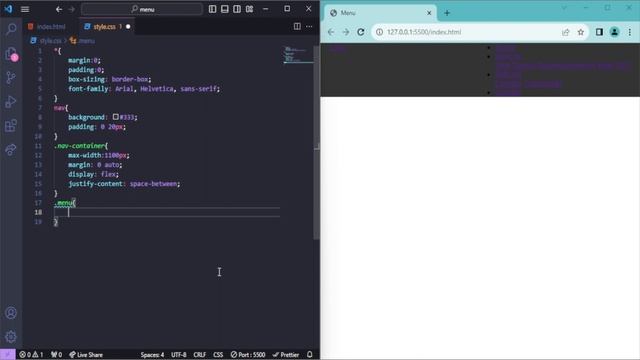Image resolution: width=640 pixels, height=360 pixels.
Task: Open the Explorer view with pending badge
Action: coord(11,53)
